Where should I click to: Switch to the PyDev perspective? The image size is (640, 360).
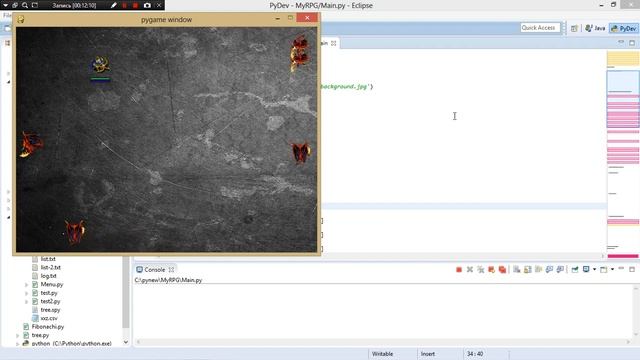point(623,28)
